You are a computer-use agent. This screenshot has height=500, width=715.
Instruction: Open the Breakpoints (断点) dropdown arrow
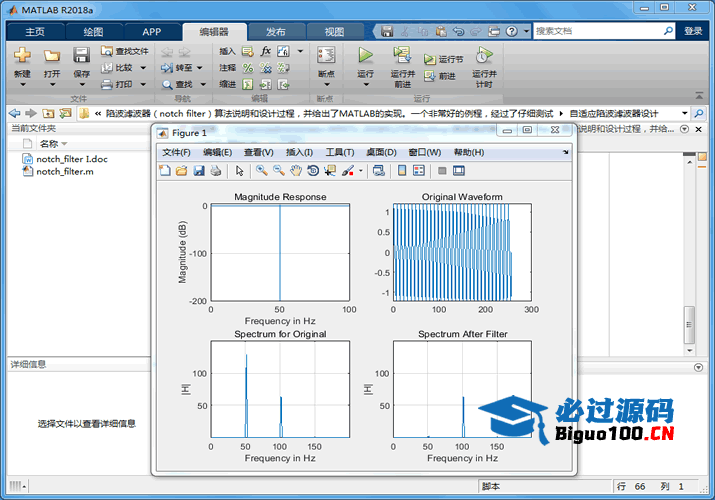click(326, 85)
